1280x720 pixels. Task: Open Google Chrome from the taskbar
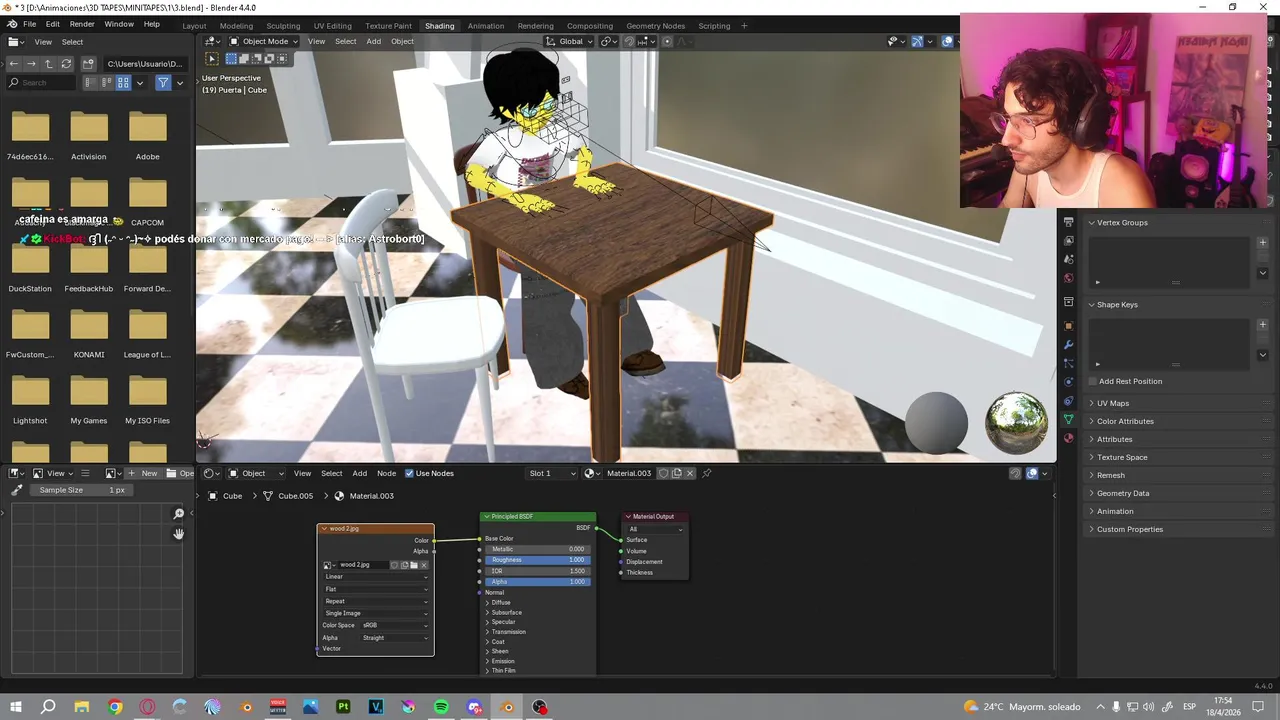pyautogui.click(x=115, y=707)
